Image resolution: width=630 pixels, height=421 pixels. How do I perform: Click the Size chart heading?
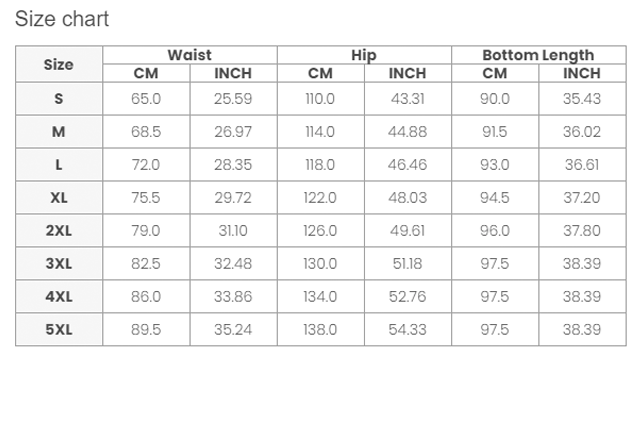pos(62,19)
